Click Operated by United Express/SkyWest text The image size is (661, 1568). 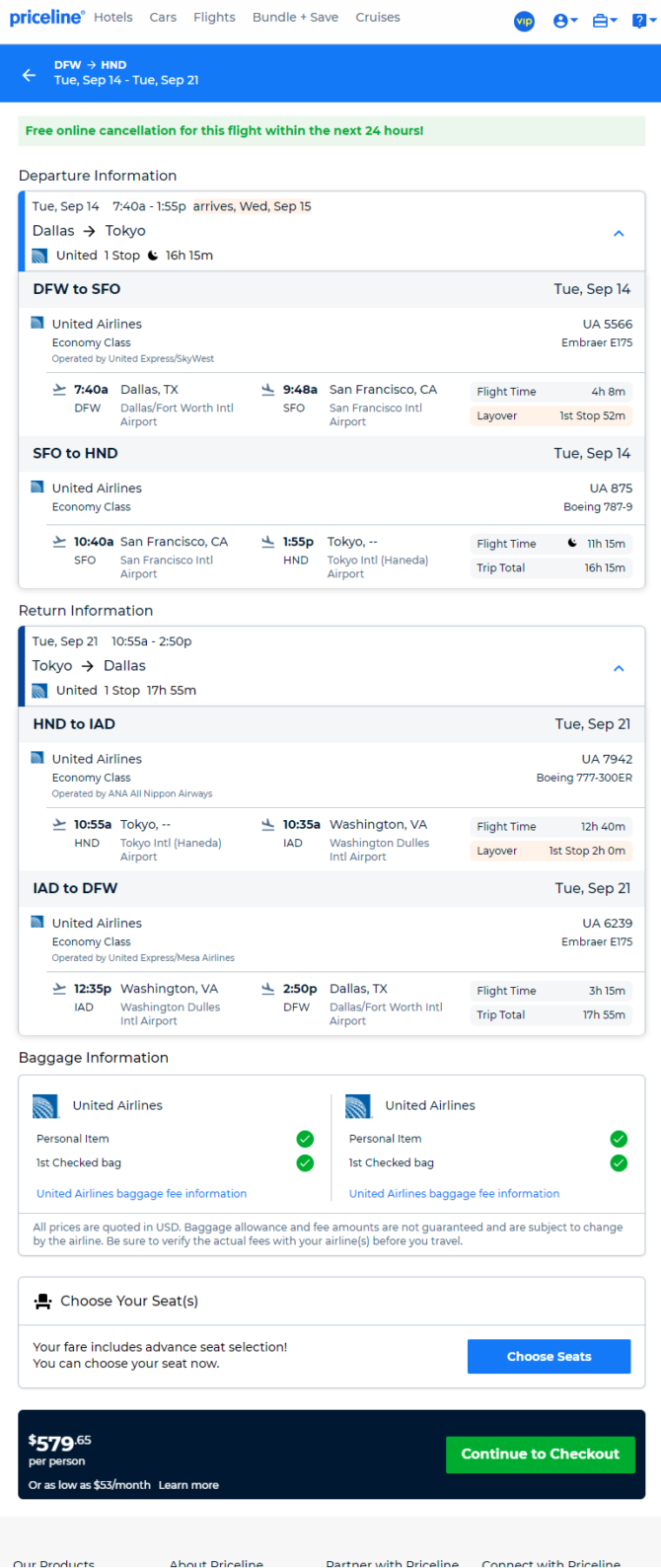(x=133, y=359)
